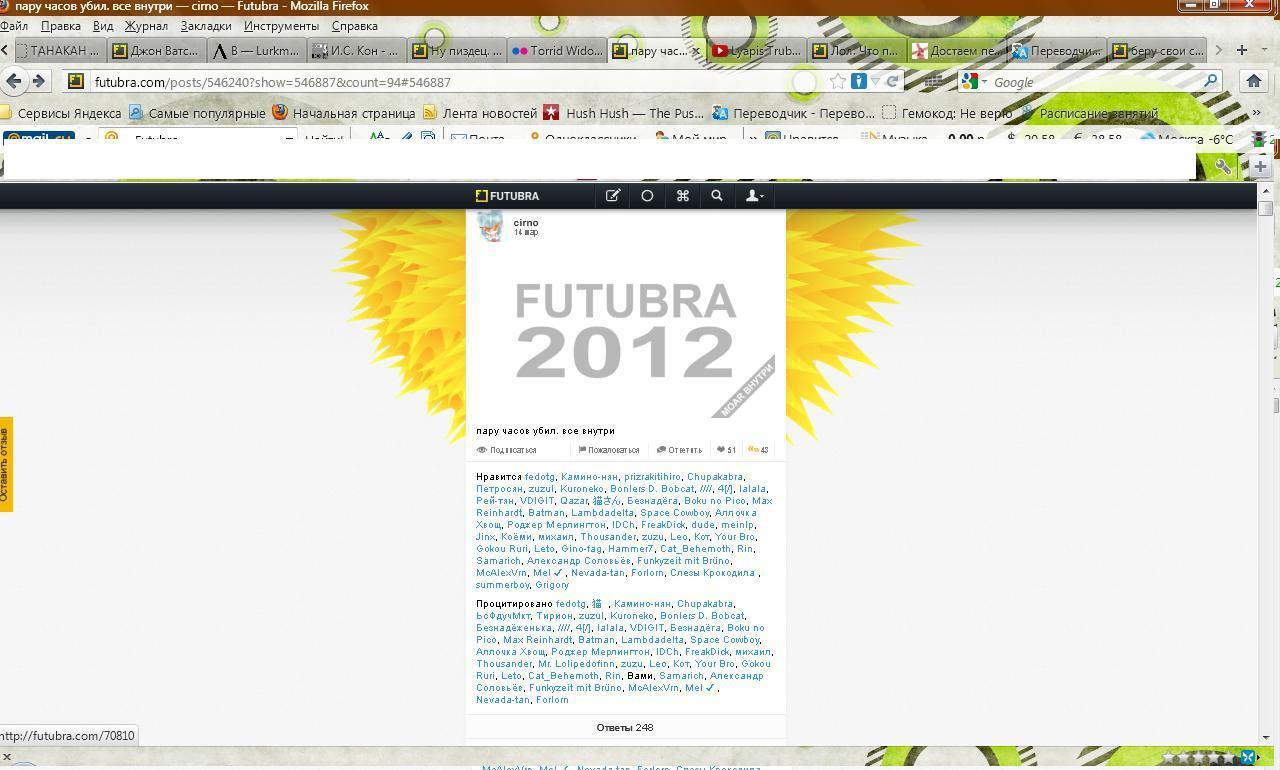Click the quote counter 43

pos(758,450)
